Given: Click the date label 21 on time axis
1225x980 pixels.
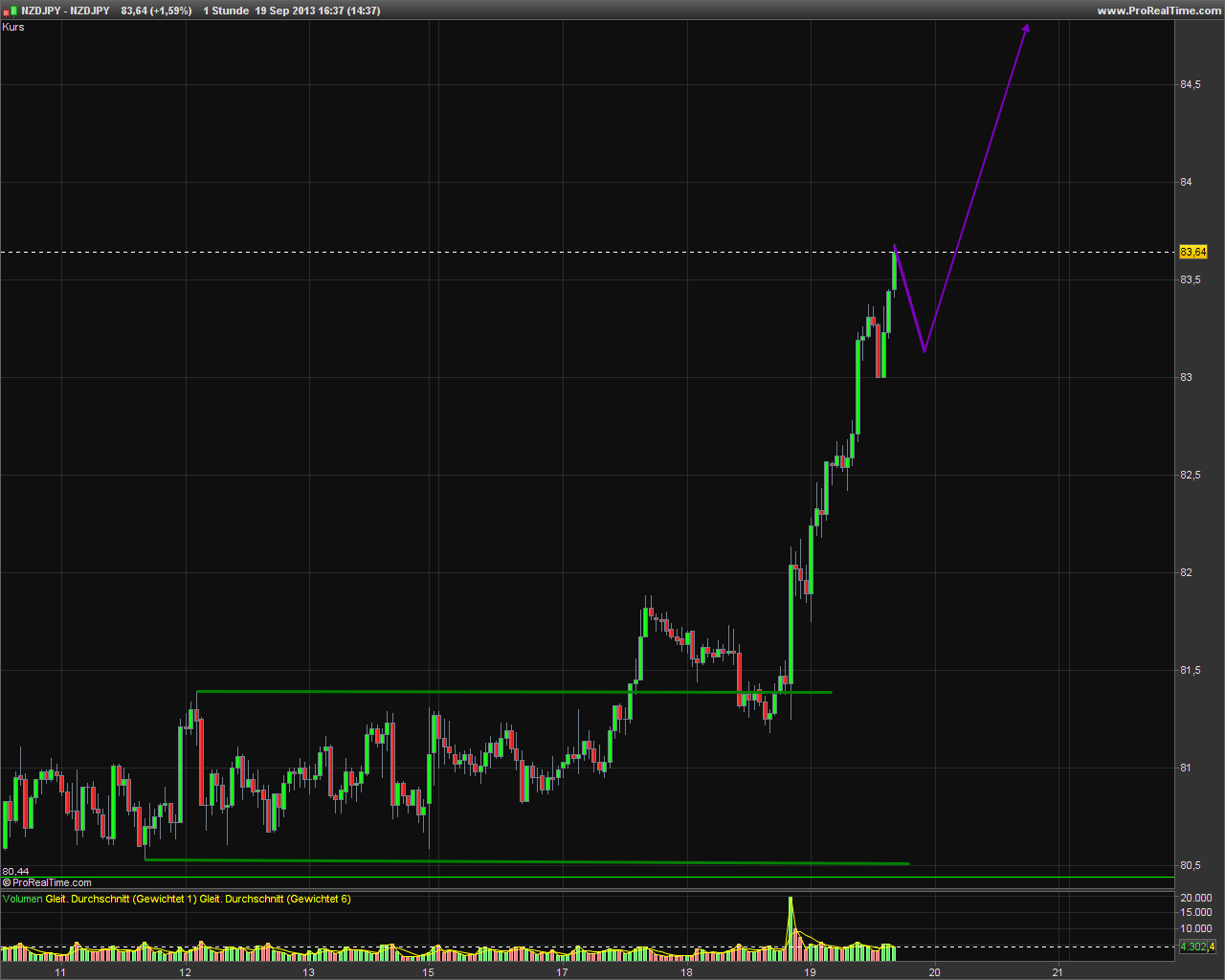Looking at the screenshot, I should pyautogui.click(x=1058, y=972).
